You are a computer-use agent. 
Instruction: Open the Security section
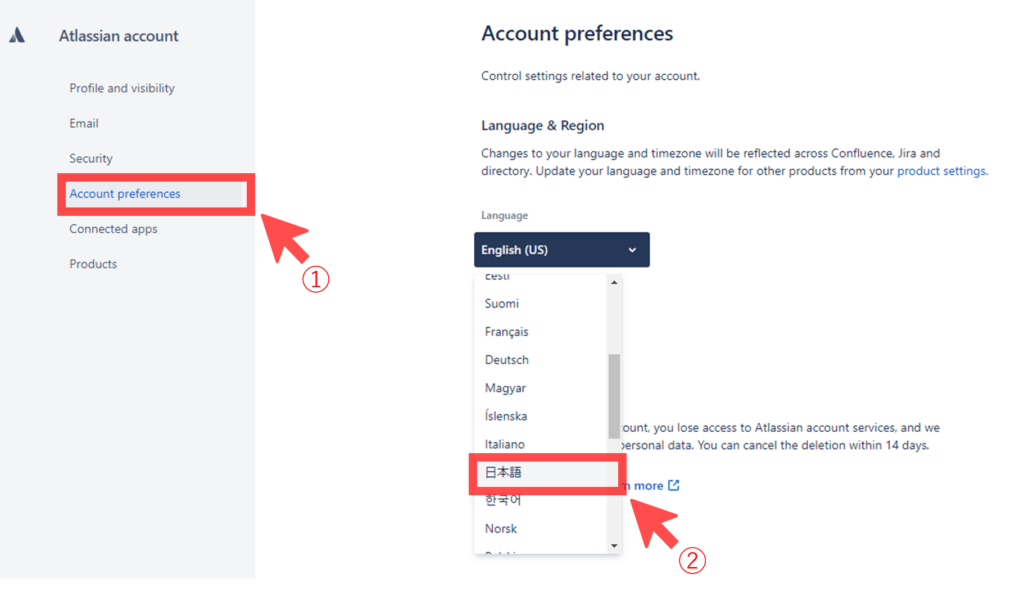pos(91,158)
